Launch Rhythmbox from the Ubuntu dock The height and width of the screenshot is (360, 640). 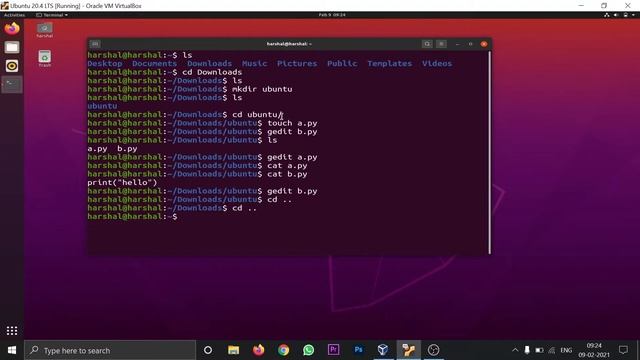pos(12,66)
